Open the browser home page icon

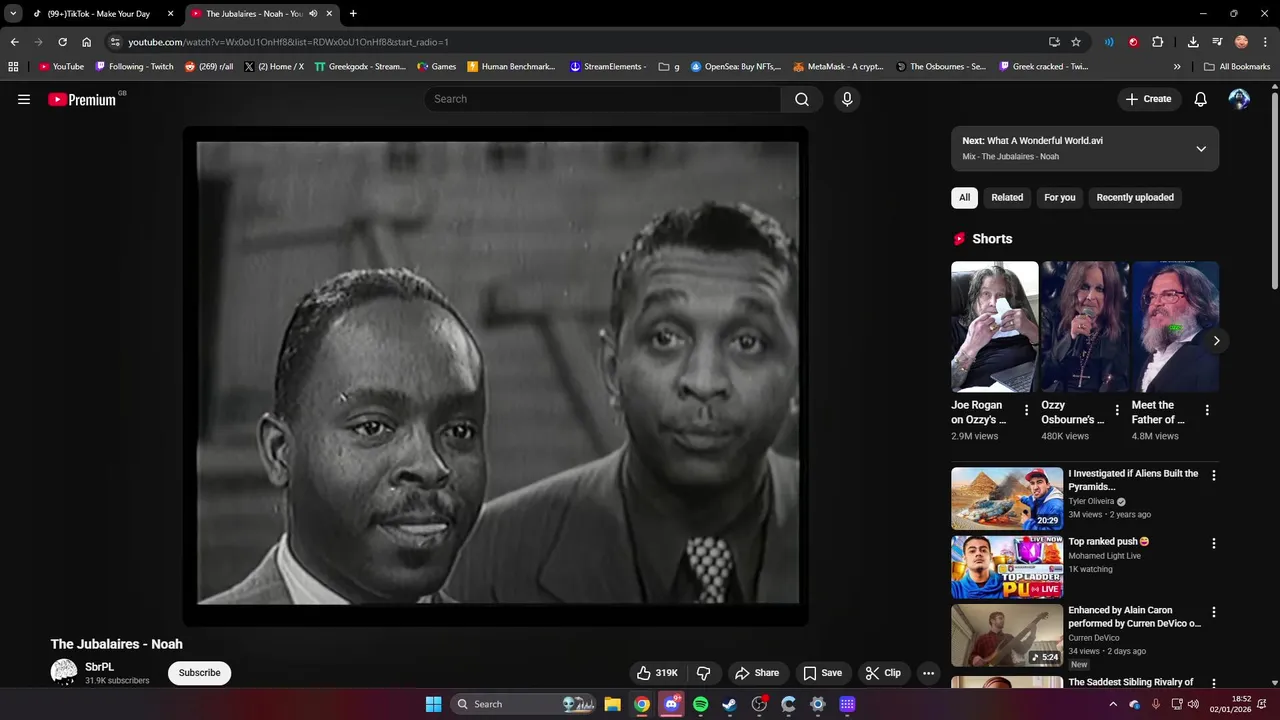pos(87,42)
